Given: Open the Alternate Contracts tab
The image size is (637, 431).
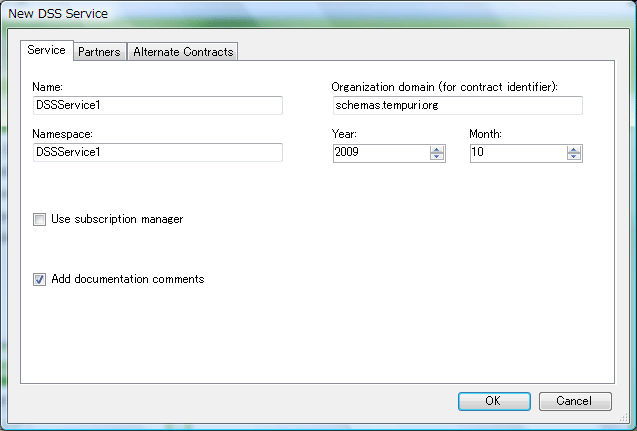Looking at the screenshot, I should [183, 52].
